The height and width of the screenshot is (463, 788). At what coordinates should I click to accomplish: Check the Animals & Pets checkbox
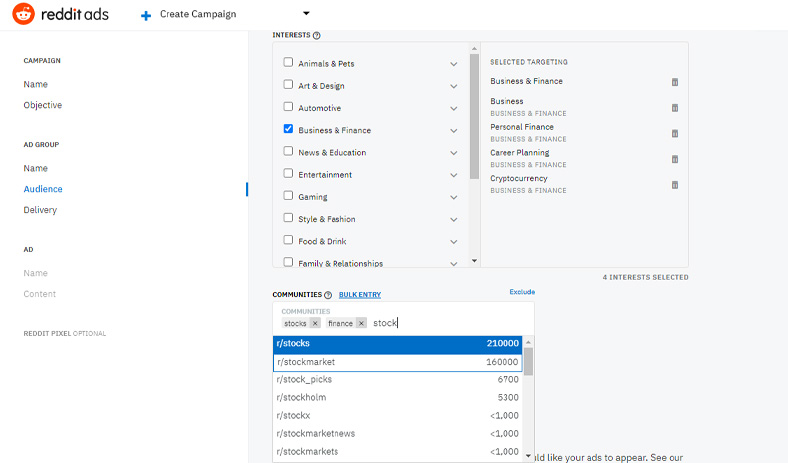click(288, 62)
